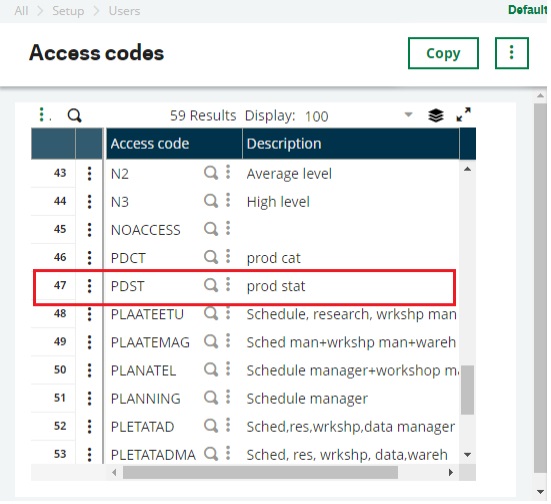Open the grid options dots menu
The image size is (551, 504).
pos(42,115)
